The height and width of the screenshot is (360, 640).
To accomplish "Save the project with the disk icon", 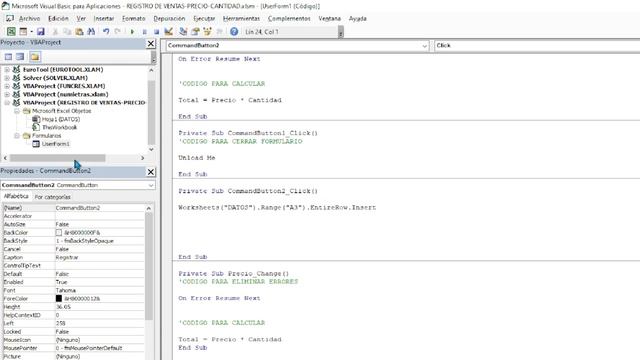I will tap(40, 31).
